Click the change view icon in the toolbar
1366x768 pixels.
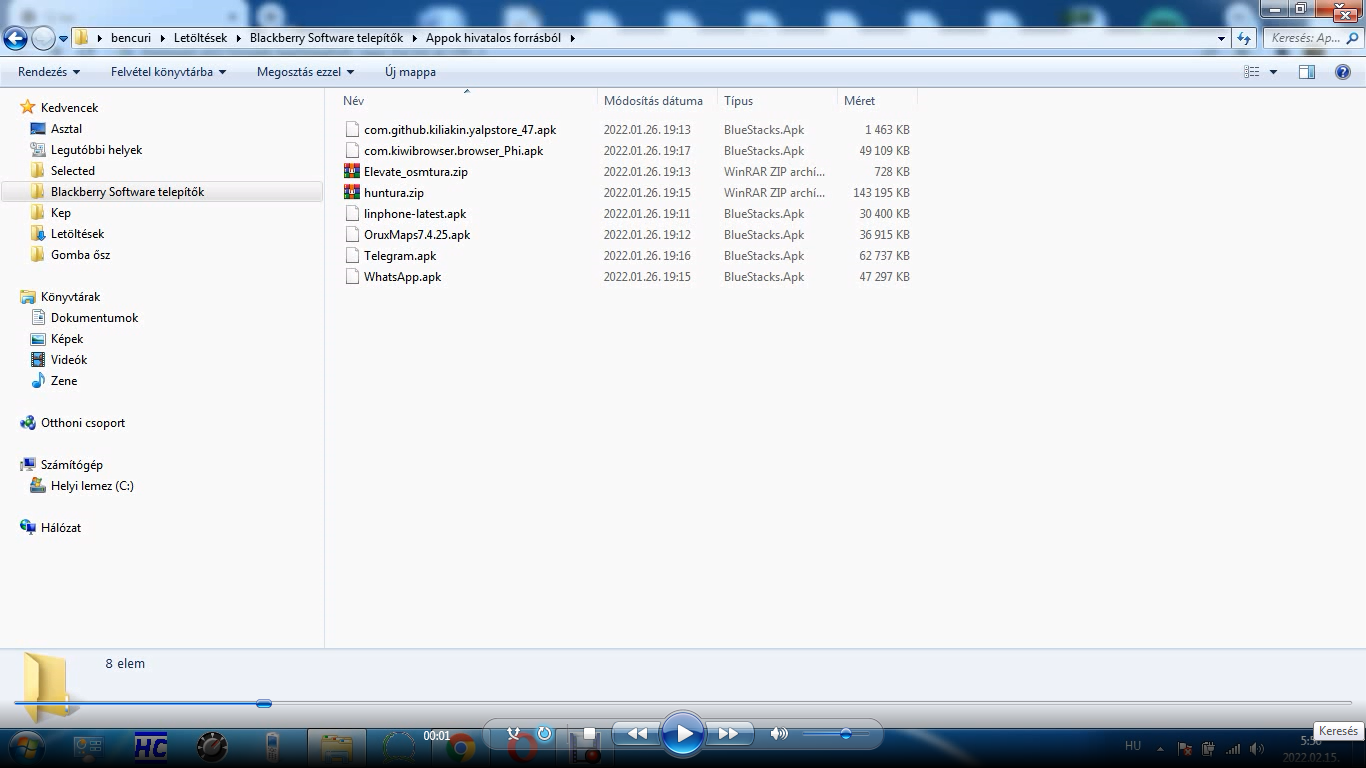(1251, 72)
